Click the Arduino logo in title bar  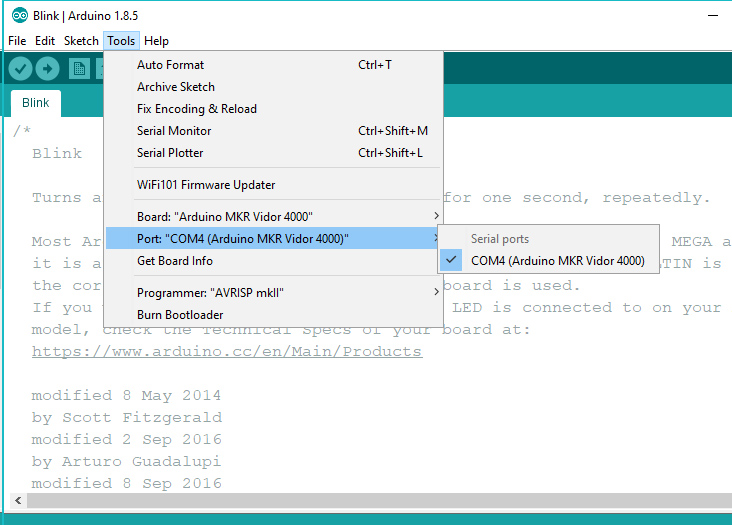[x=18, y=16]
